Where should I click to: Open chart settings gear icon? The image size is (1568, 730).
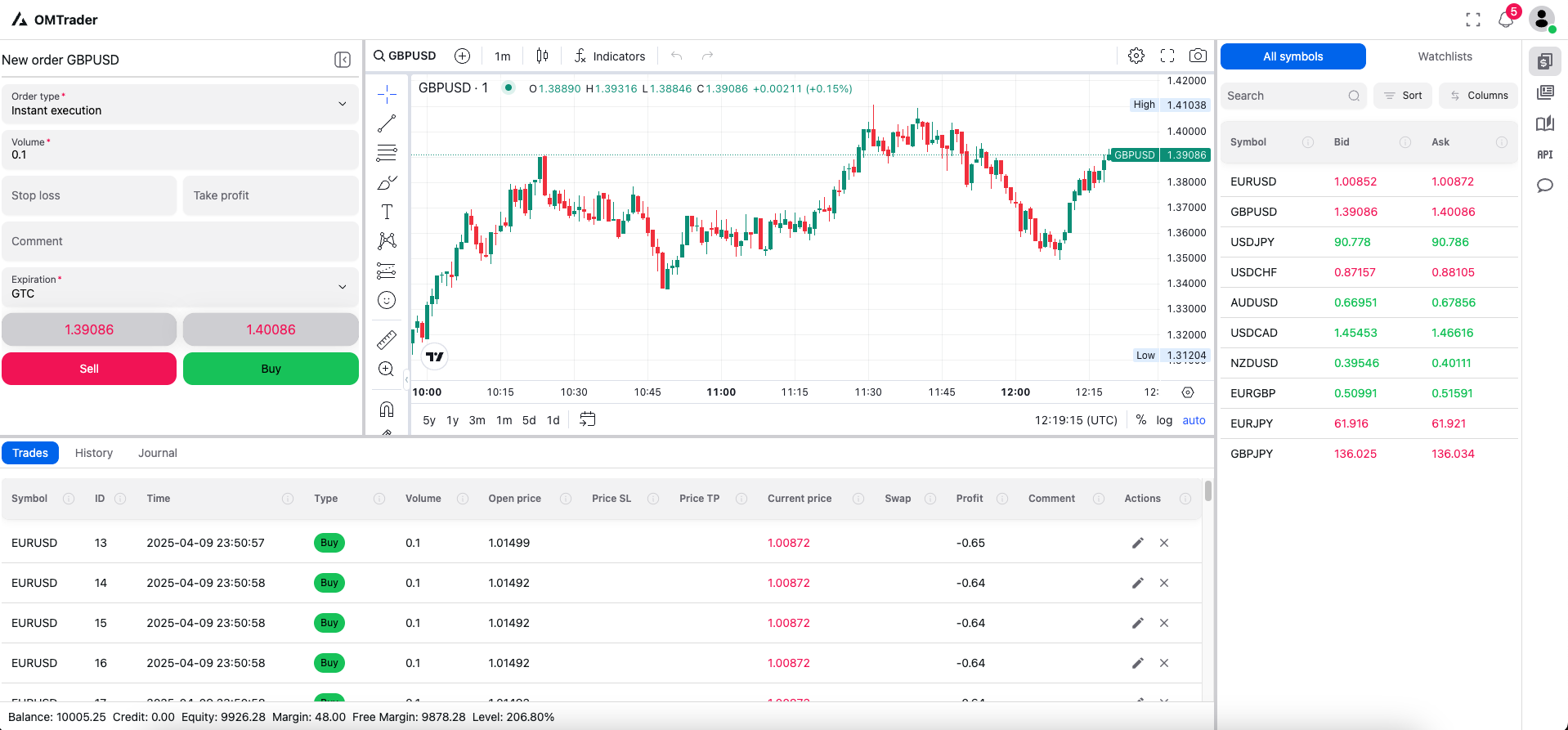coord(1136,56)
